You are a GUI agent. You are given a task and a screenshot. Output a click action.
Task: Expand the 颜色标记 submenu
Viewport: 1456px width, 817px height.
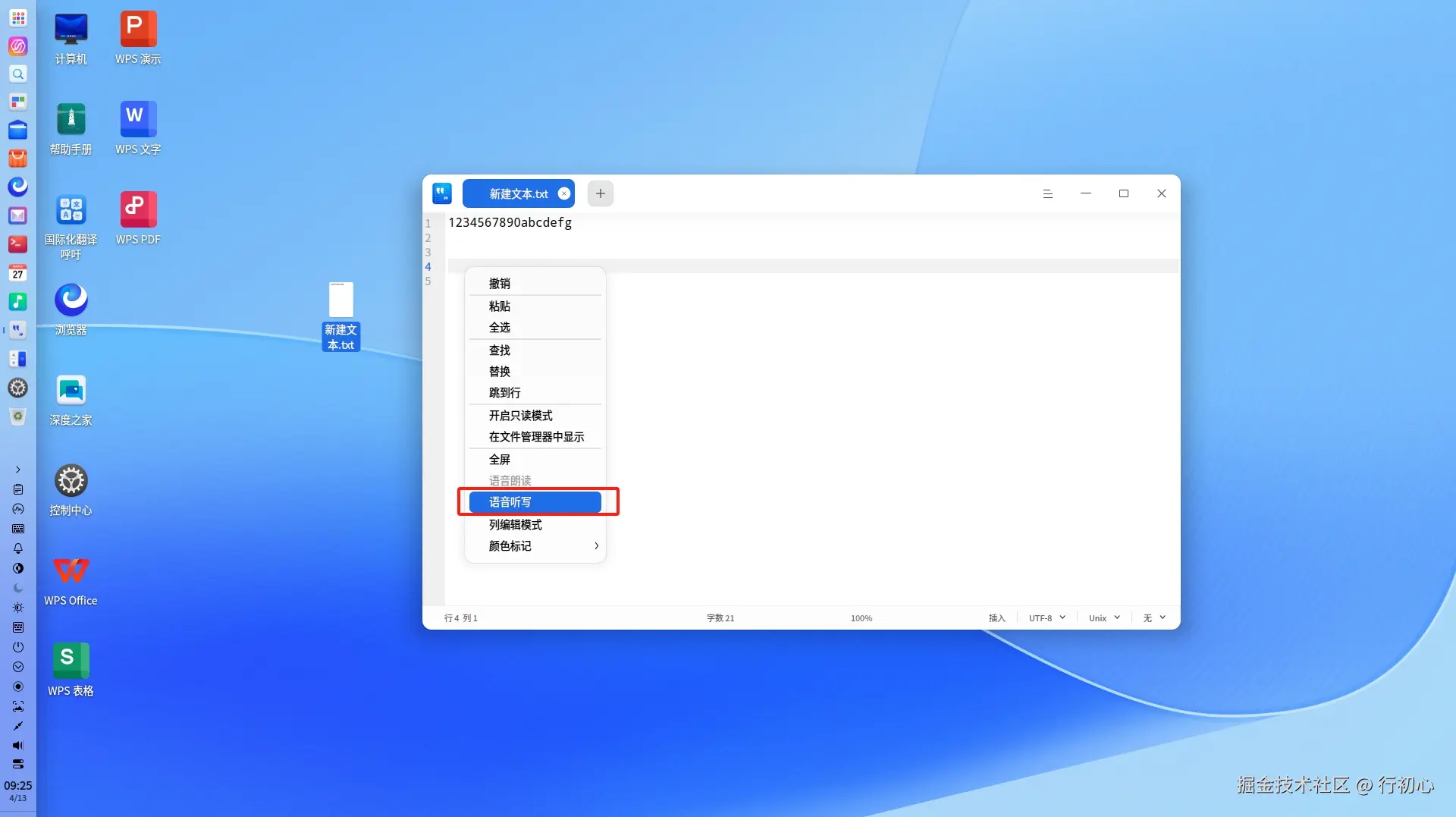tap(535, 546)
